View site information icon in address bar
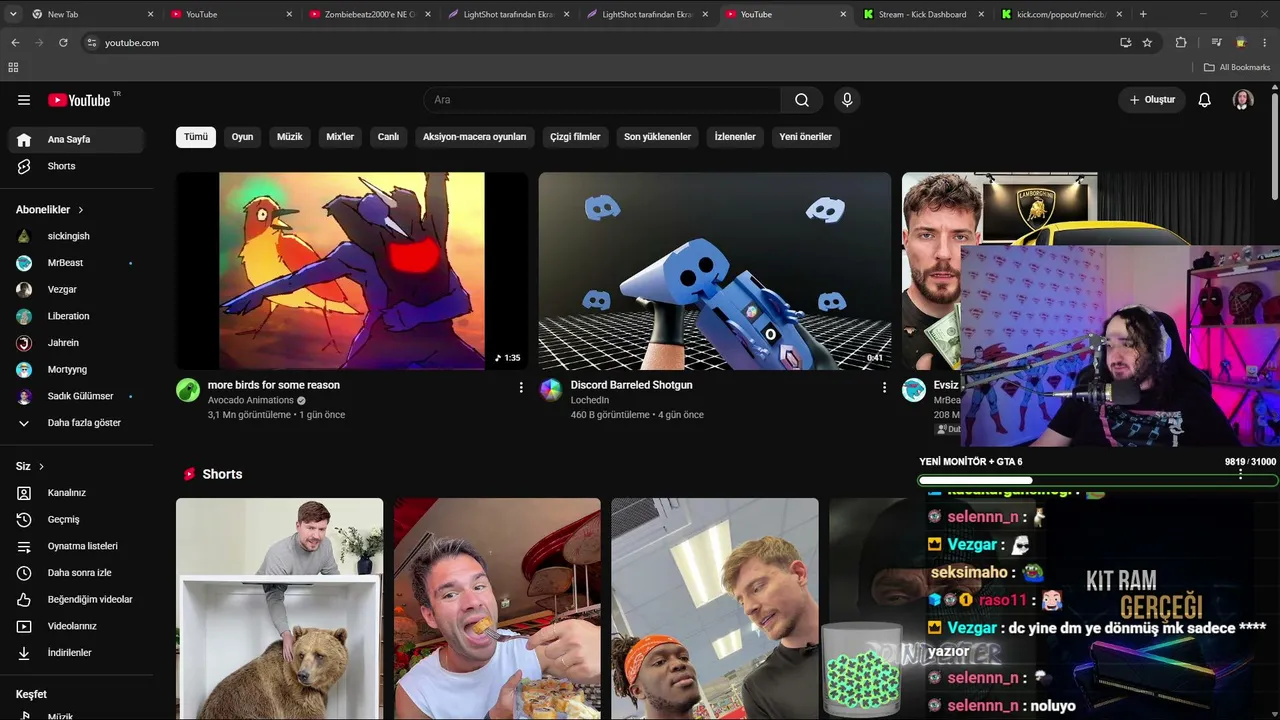The image size is (1280, 720). (92, 43)
